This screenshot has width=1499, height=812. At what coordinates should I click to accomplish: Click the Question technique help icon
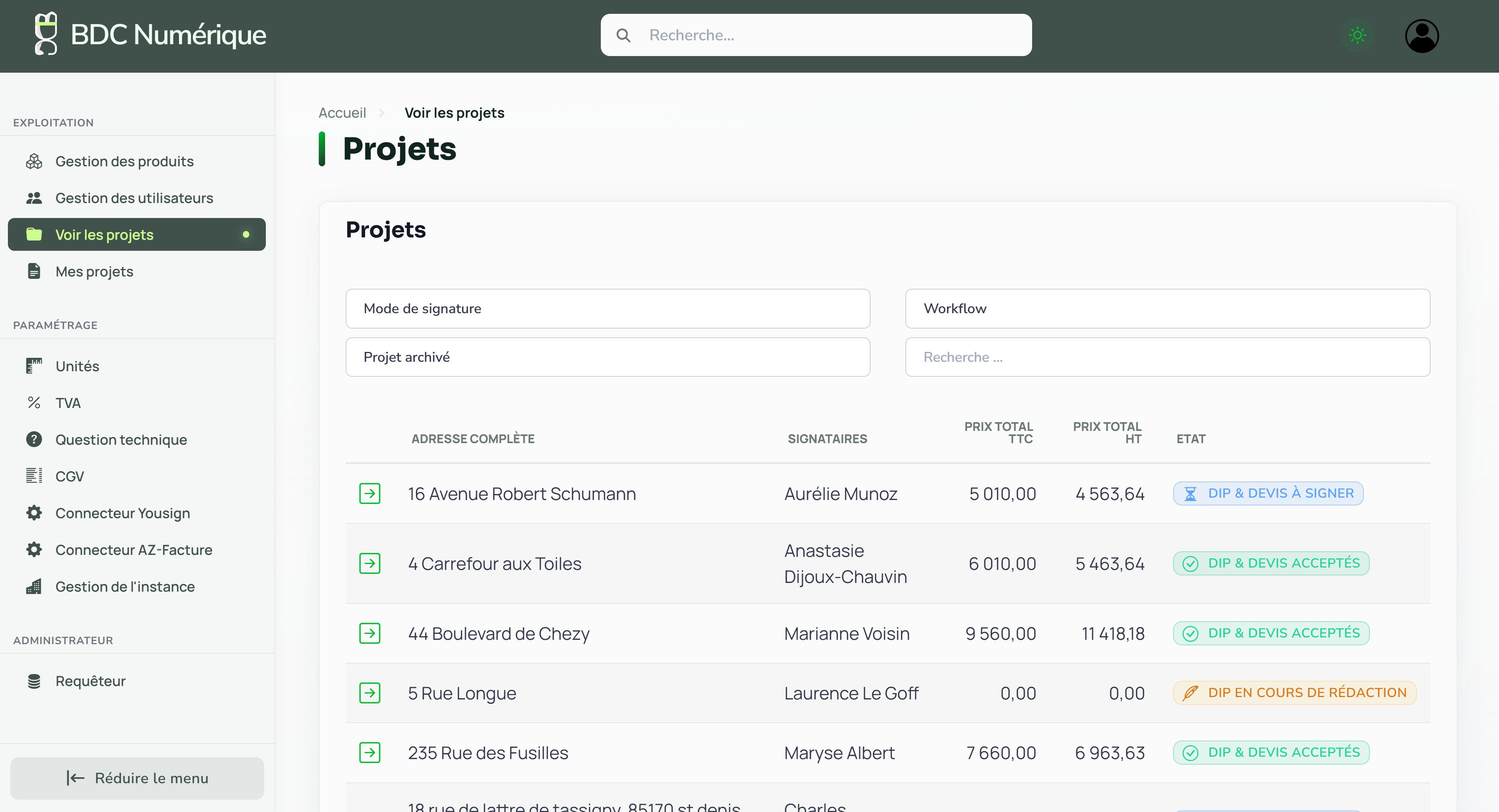[34, 439]
